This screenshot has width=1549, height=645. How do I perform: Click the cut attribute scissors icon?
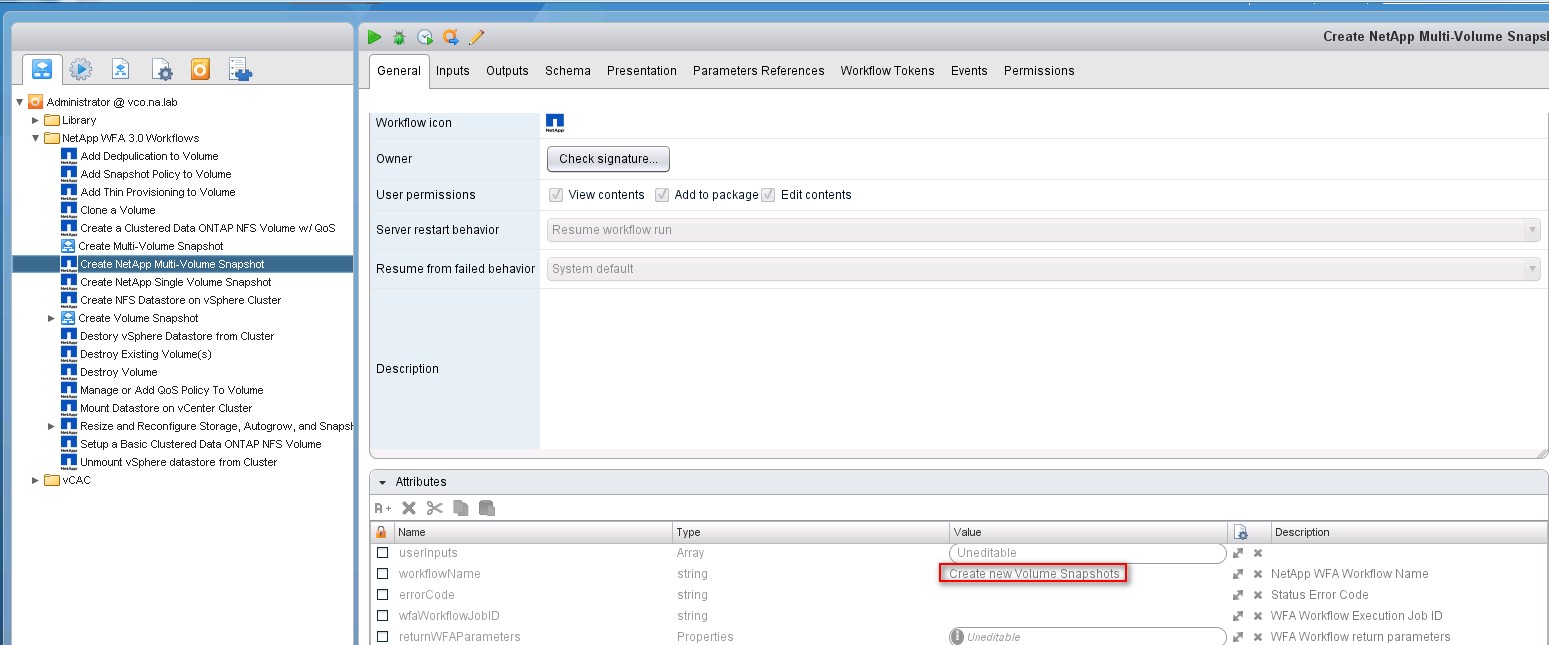click(434, 508)
